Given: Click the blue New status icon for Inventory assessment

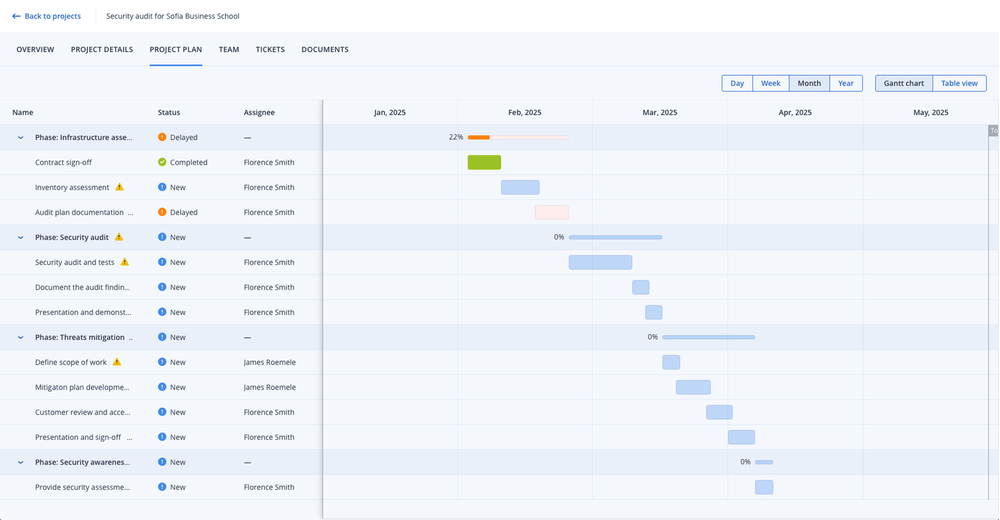Looking at the screenshot, I should tap(162, 187).
